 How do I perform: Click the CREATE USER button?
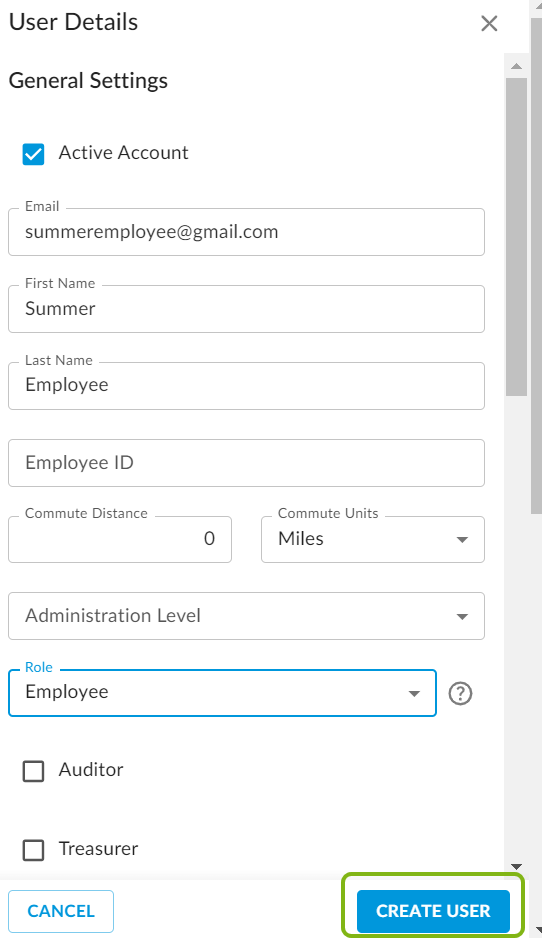433,910
